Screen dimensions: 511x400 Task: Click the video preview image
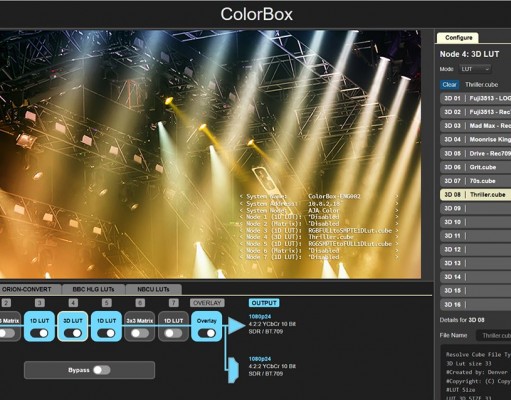click(x=210, y=154)
